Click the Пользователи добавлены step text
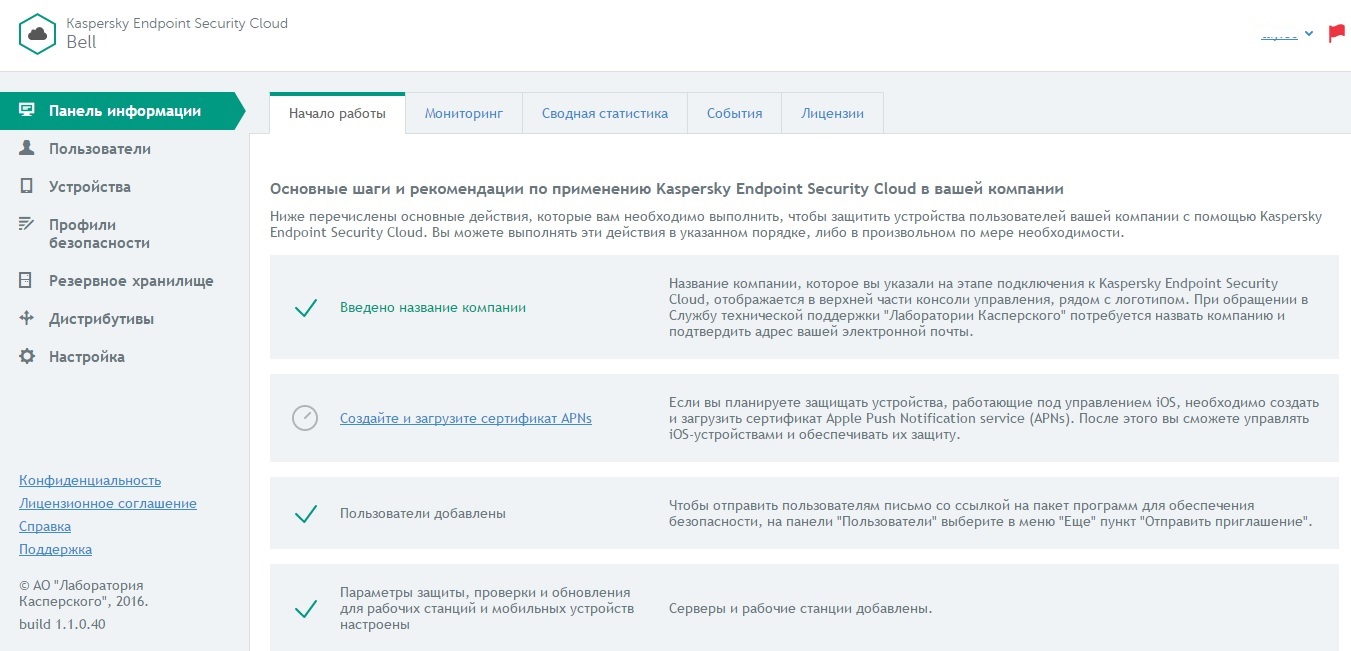The height and width of the screenshot is (651, 1351). pyautogui.click(x=423, y=514)
